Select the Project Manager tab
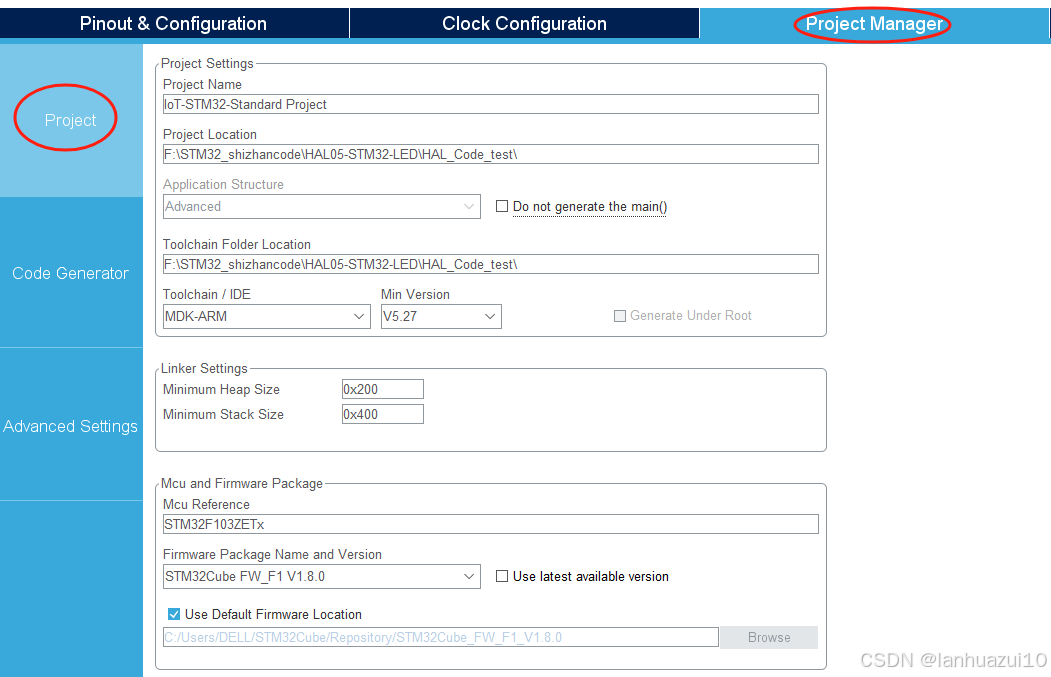This screenshot has width=1051, height=677. pos(874,23)
